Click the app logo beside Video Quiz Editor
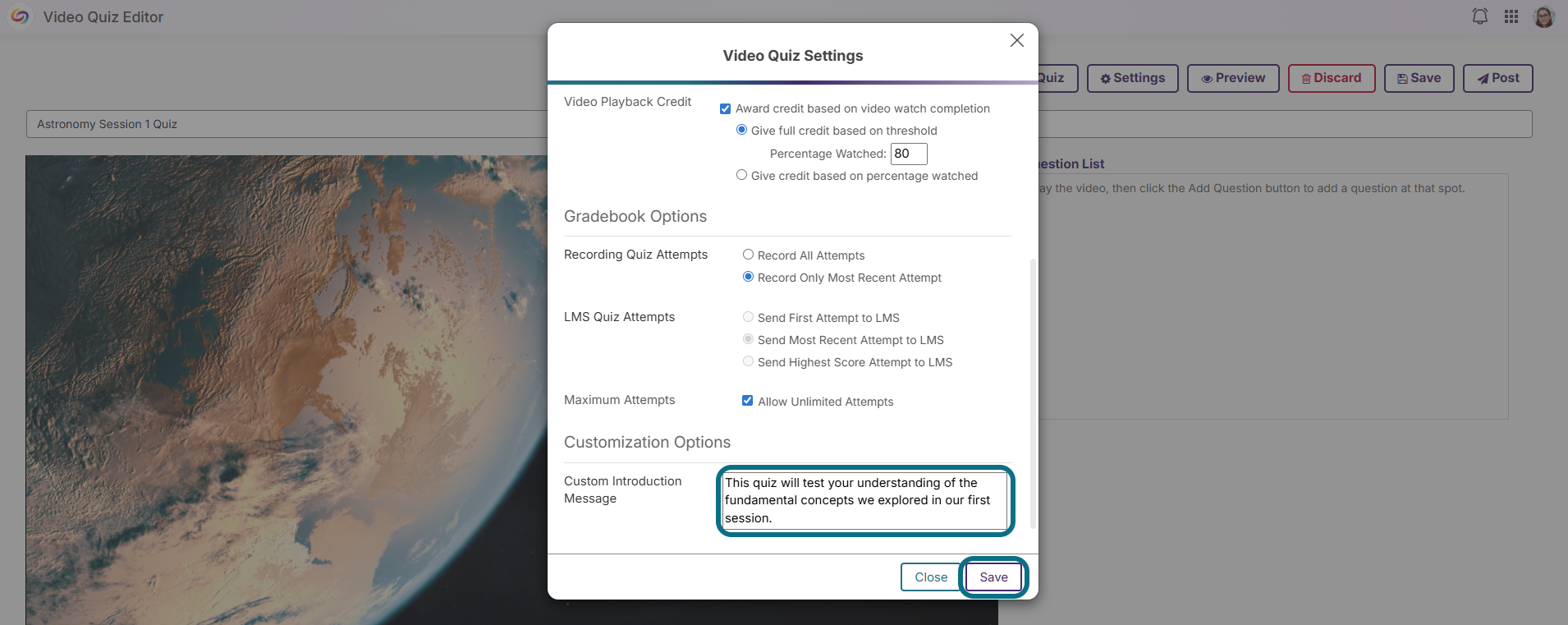1568x625 pixels. [x=20, y=16]
